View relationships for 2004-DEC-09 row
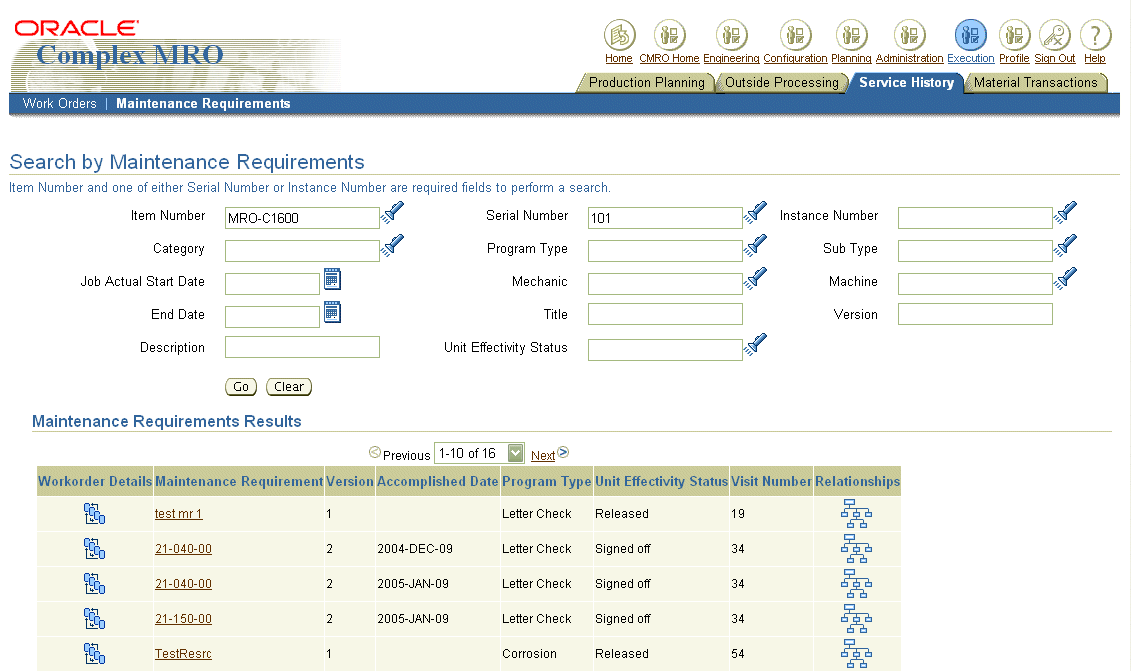Viewport: 1131px width, 671px height. [x=856, y=549]
